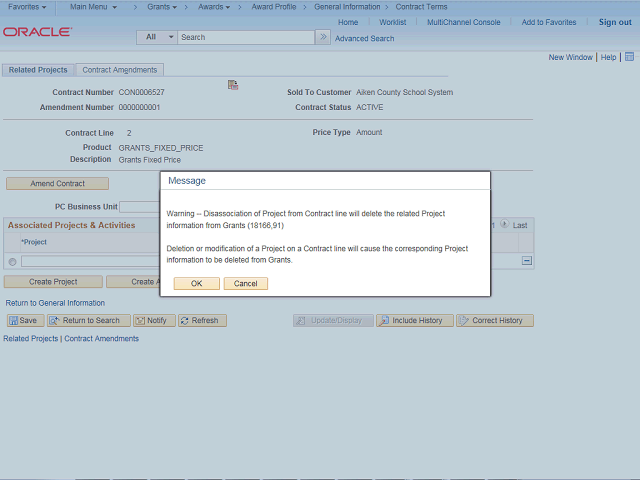Click the *Project column header
This screenshot has height=480, width=640.
[x=34, y=242]
